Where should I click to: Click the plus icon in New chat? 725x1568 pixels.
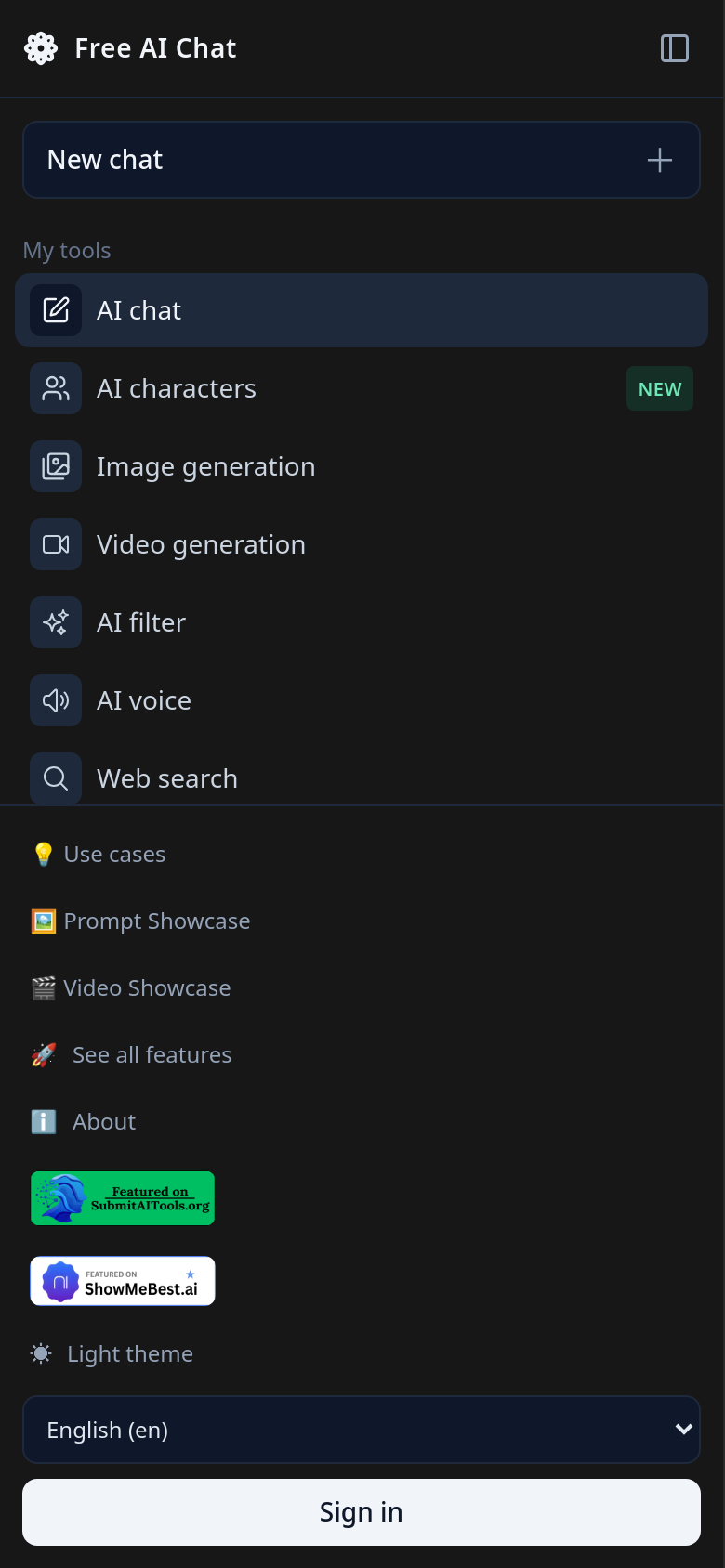[x=660, y=160]
